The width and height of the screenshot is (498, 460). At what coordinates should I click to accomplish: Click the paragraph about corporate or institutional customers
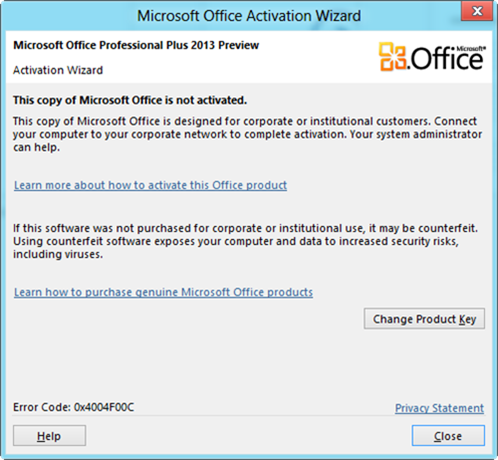247,134
